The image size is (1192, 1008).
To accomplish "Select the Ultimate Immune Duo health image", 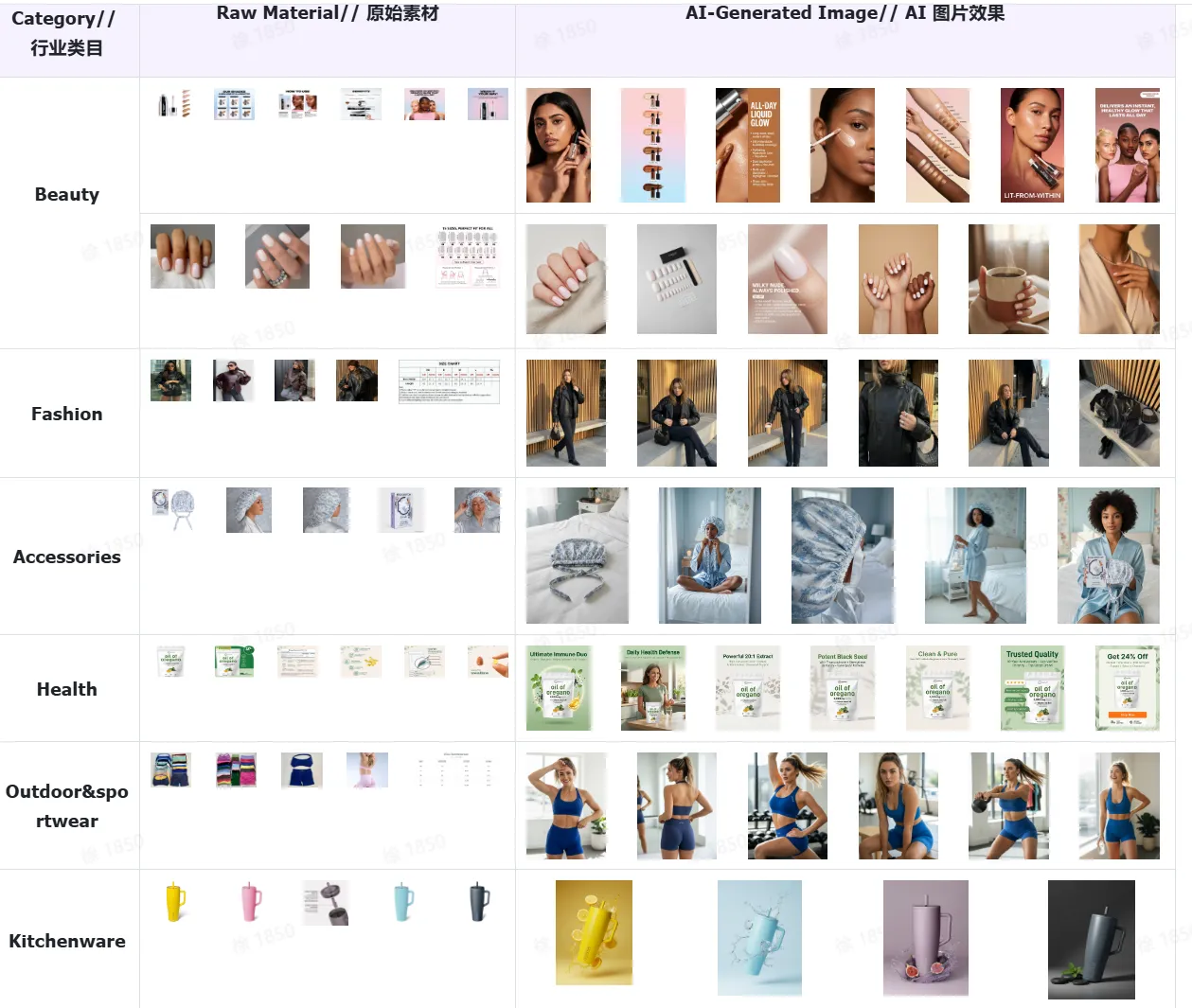I will [x=559, y=688].
